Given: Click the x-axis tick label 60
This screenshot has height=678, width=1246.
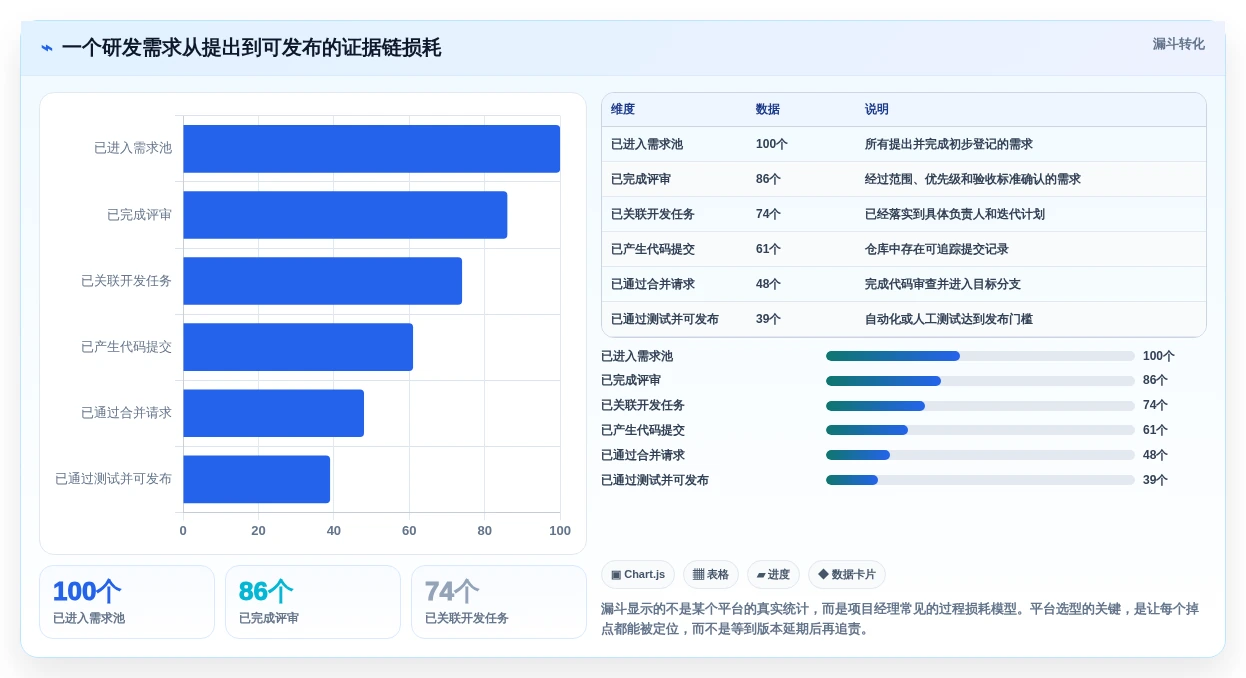Looking at the screenshot, I should (x=409, y=531).
